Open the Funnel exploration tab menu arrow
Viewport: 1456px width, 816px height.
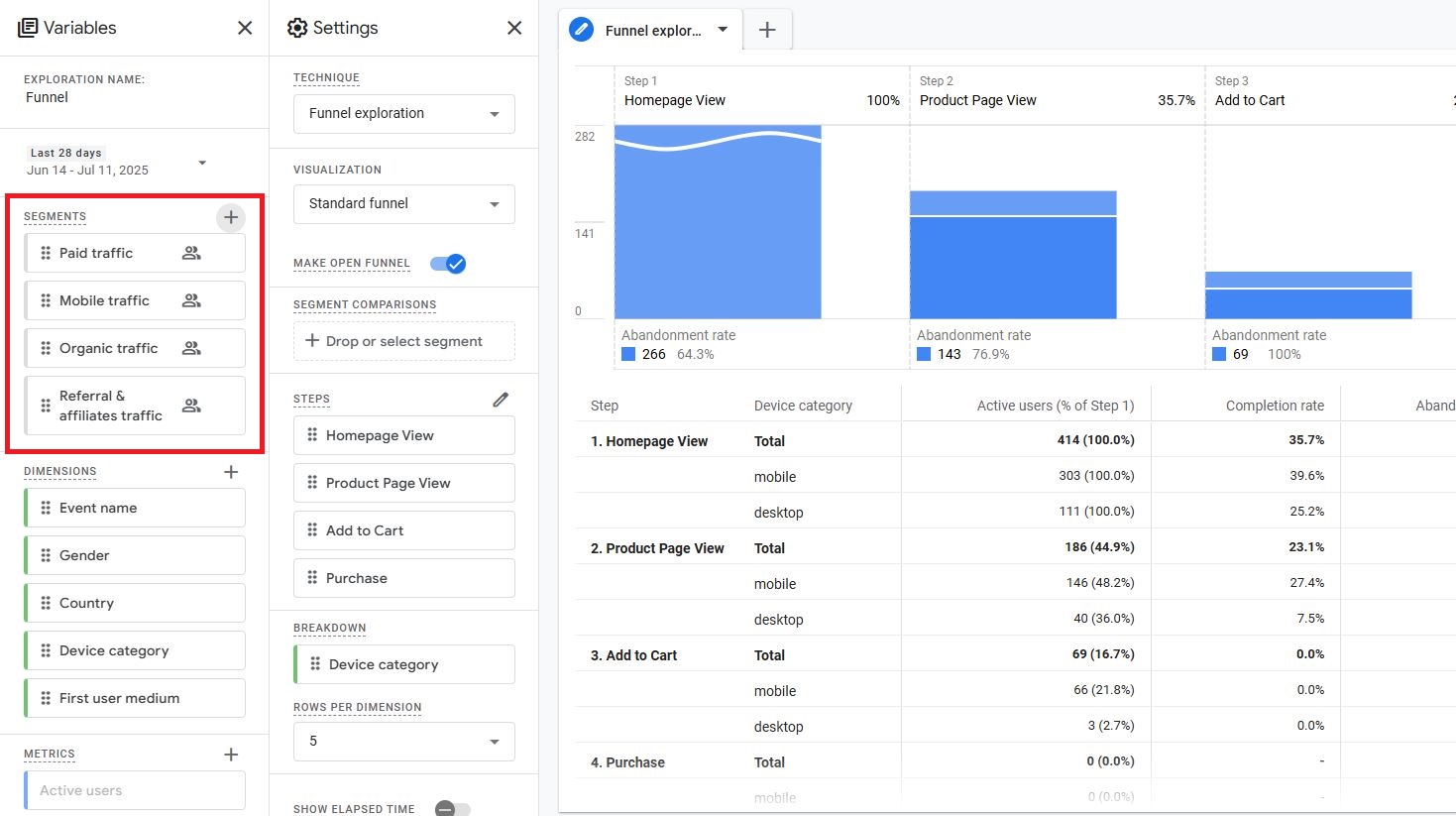click(x=723, y=30)
